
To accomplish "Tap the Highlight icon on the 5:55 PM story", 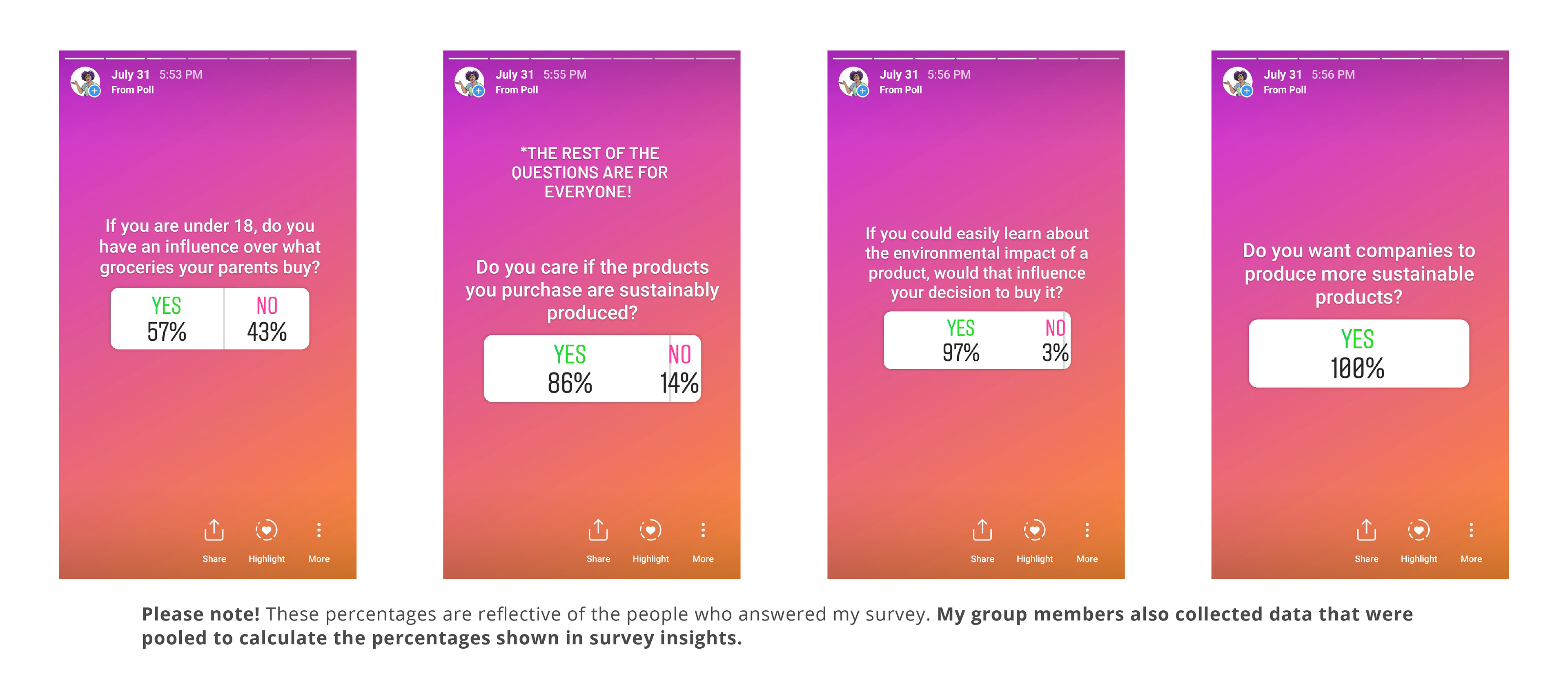I will click(x=650, y=530).
